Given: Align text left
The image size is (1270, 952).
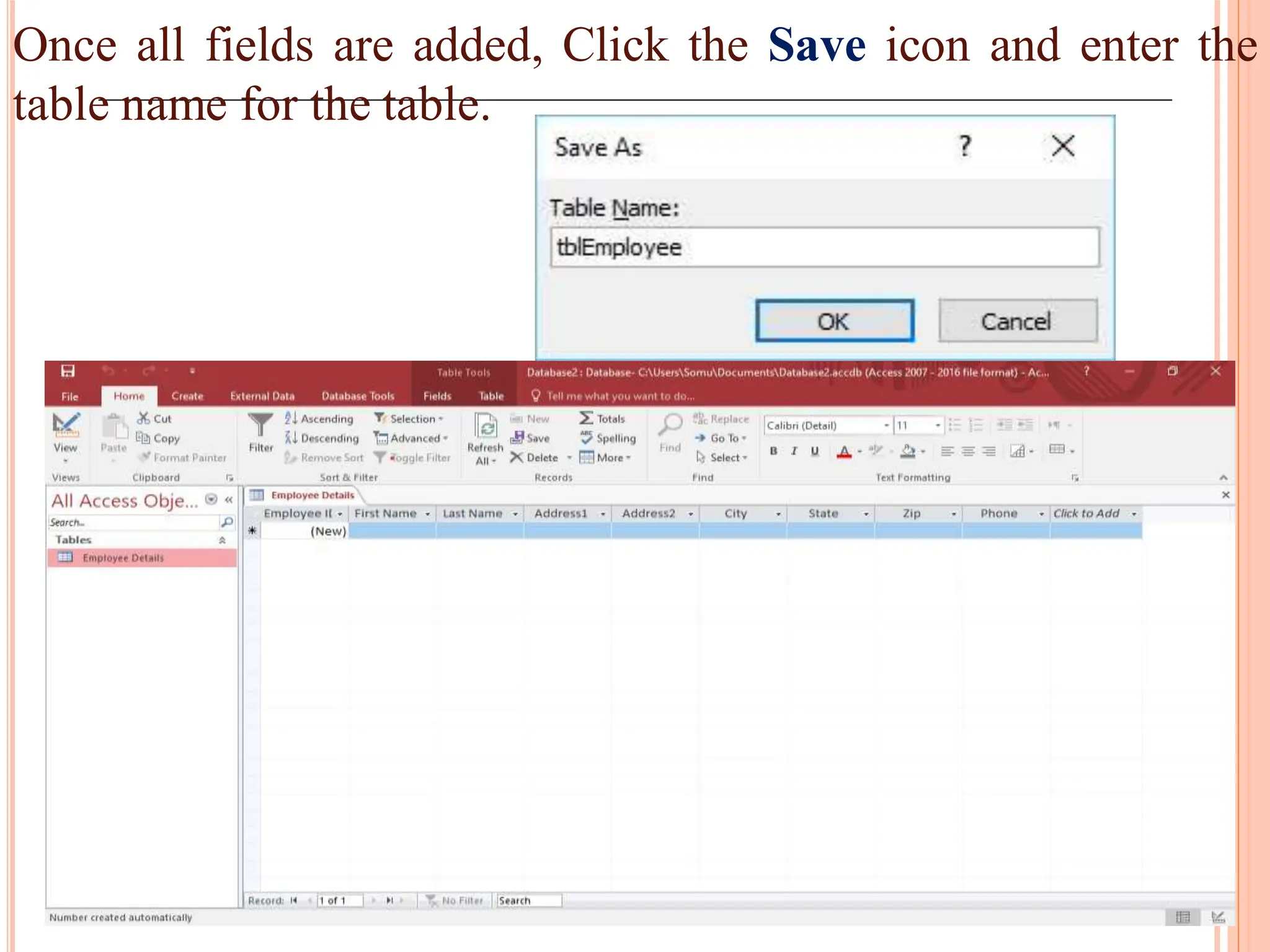Looking at the screenshot, I should coord(947,451).
